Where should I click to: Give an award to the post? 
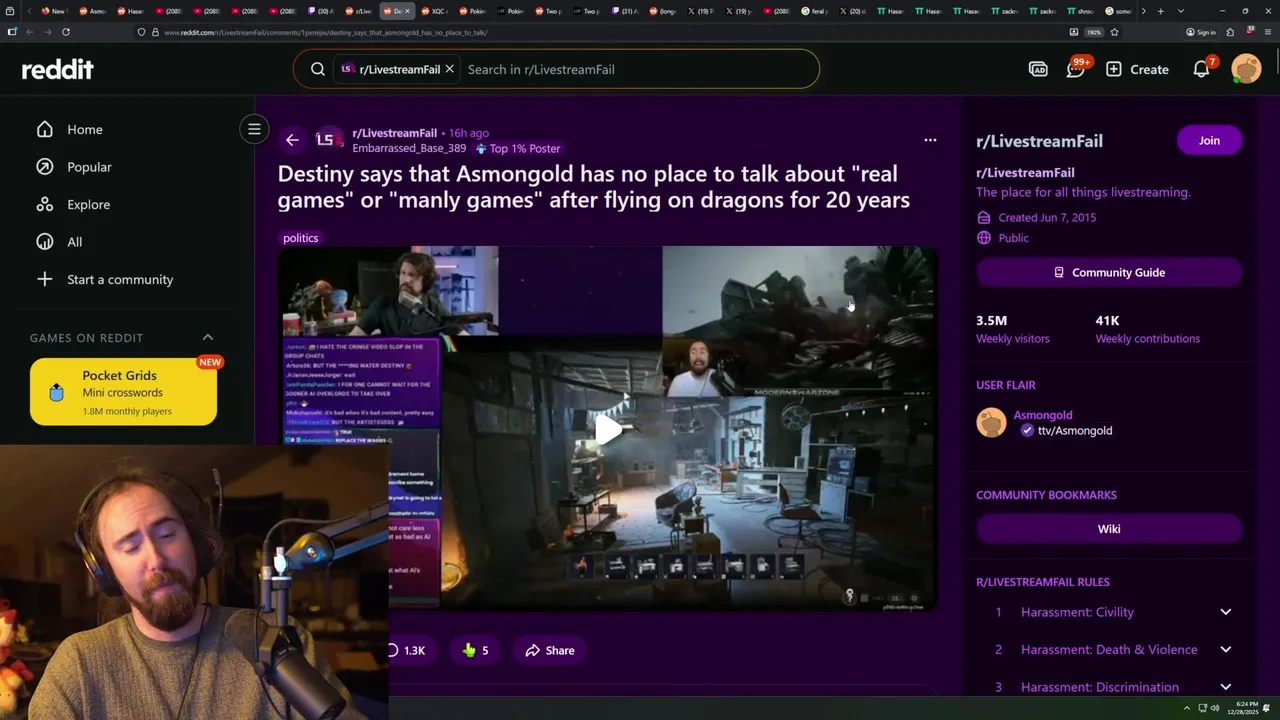pyautogui.click(x=475, y=650)
